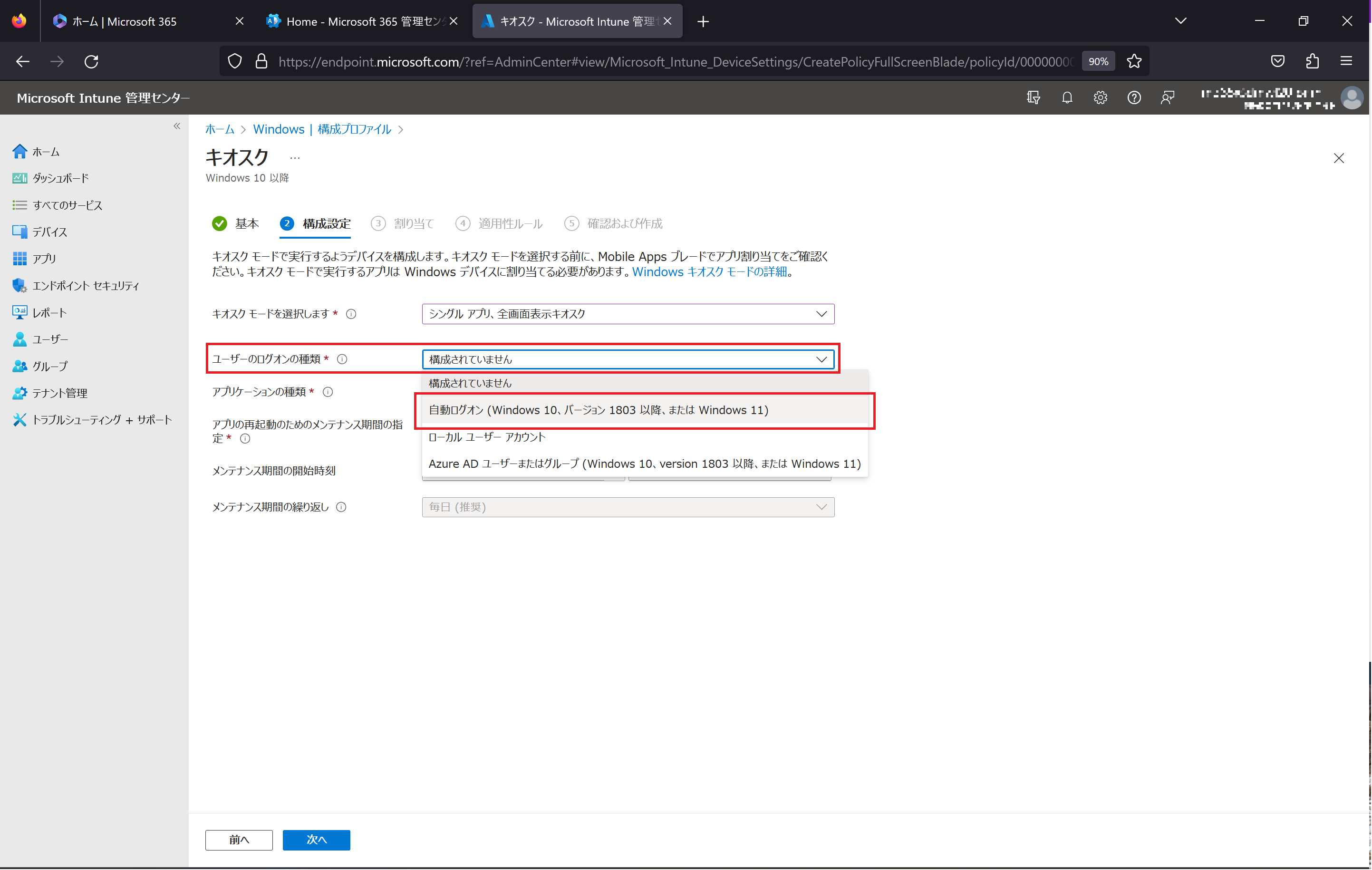Follow the Windows | 構成プロファイル breadcrumb
Image resolution: width=1372 pixels, height=870 pixels.
pyautogui.click(x=322, y=129)
